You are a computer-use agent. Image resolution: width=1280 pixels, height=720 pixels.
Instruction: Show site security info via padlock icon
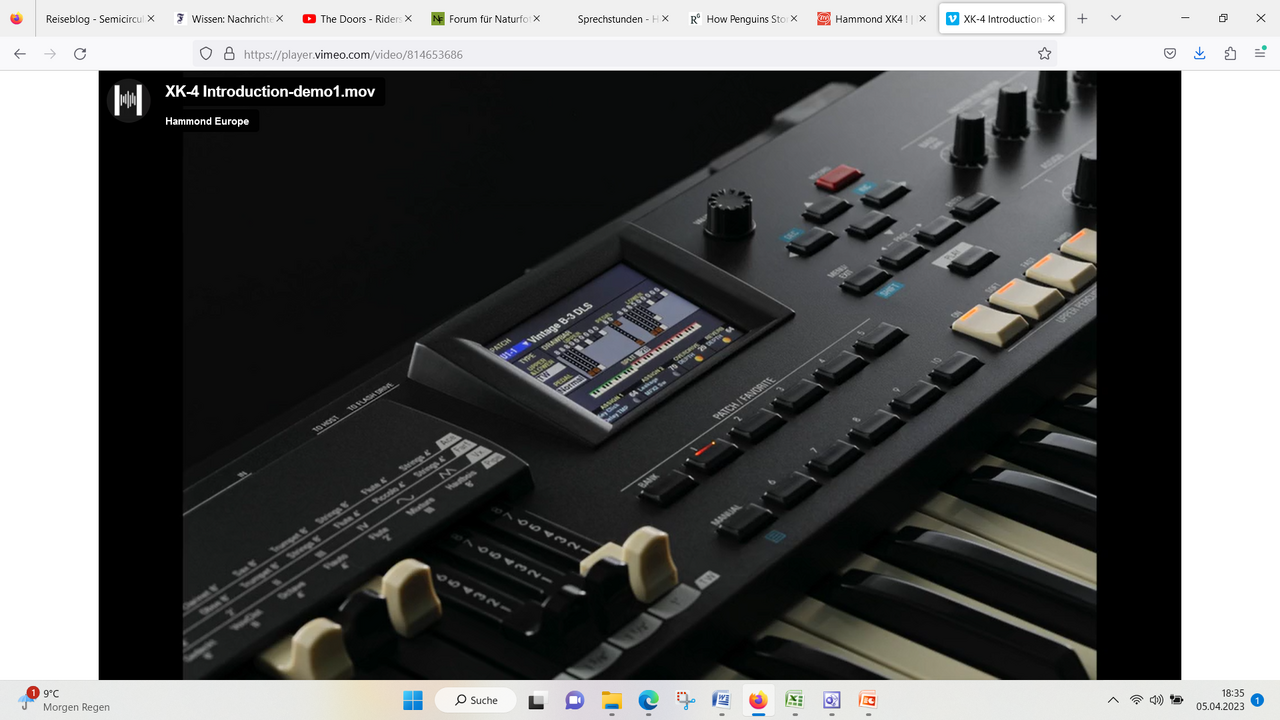(229, 54)
